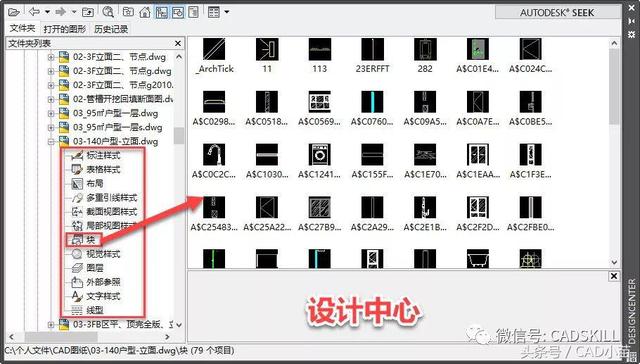Expand 03_95㎡户型一层.dwg tree node
This screenshot has height=364, width=640.
51,113
